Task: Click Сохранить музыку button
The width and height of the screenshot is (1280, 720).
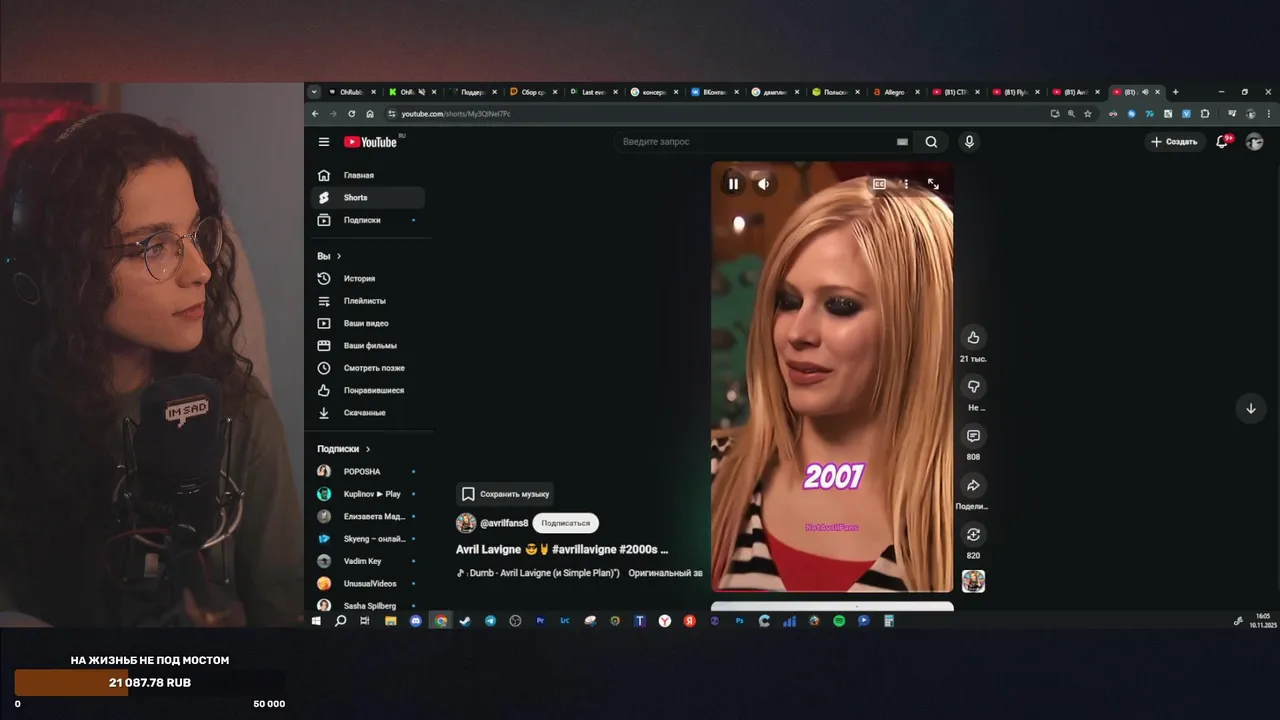Action: (x=504, y=494)
